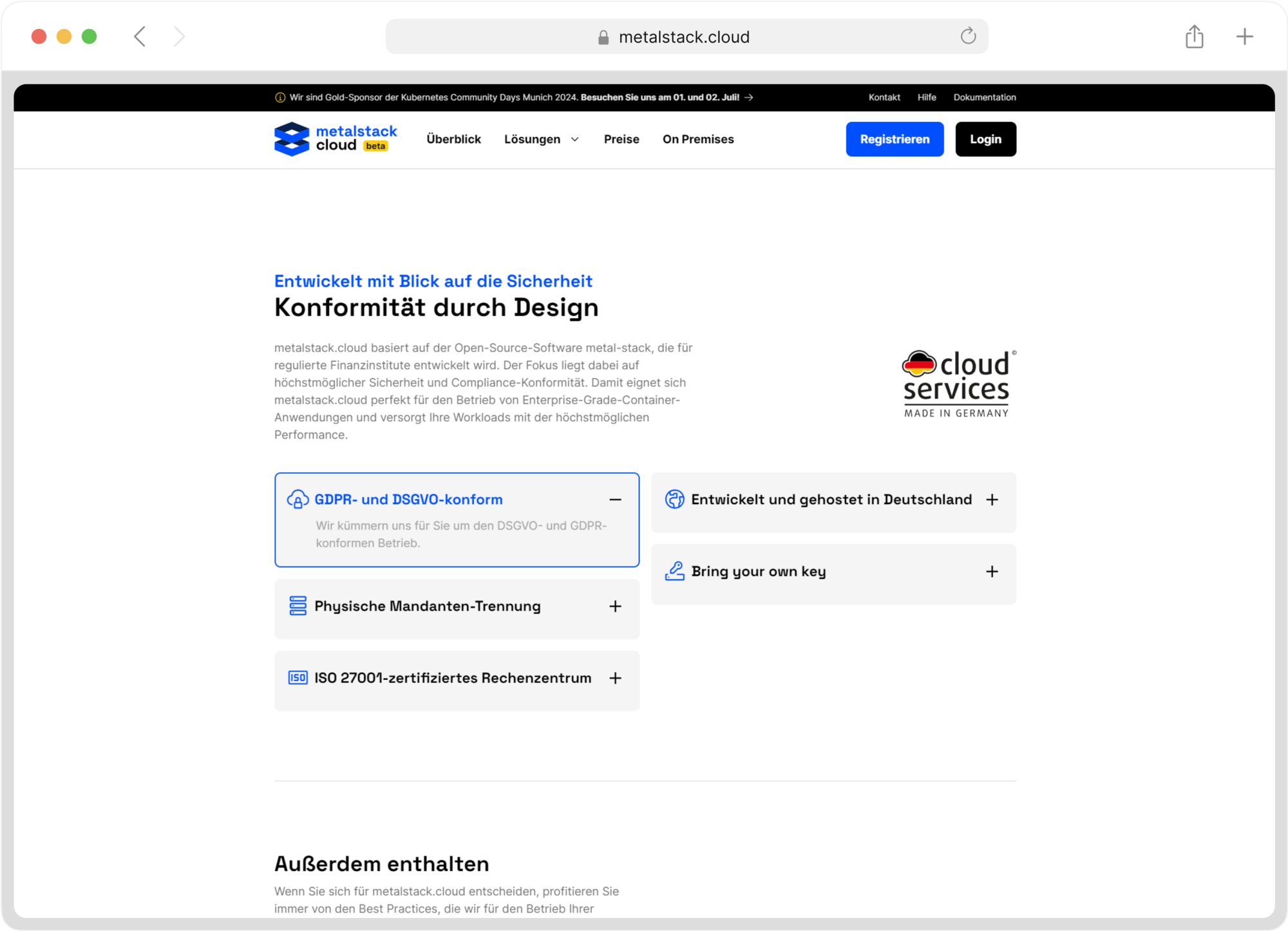
Task: Open Kontakt link in top bar
Action: point(884,97)
